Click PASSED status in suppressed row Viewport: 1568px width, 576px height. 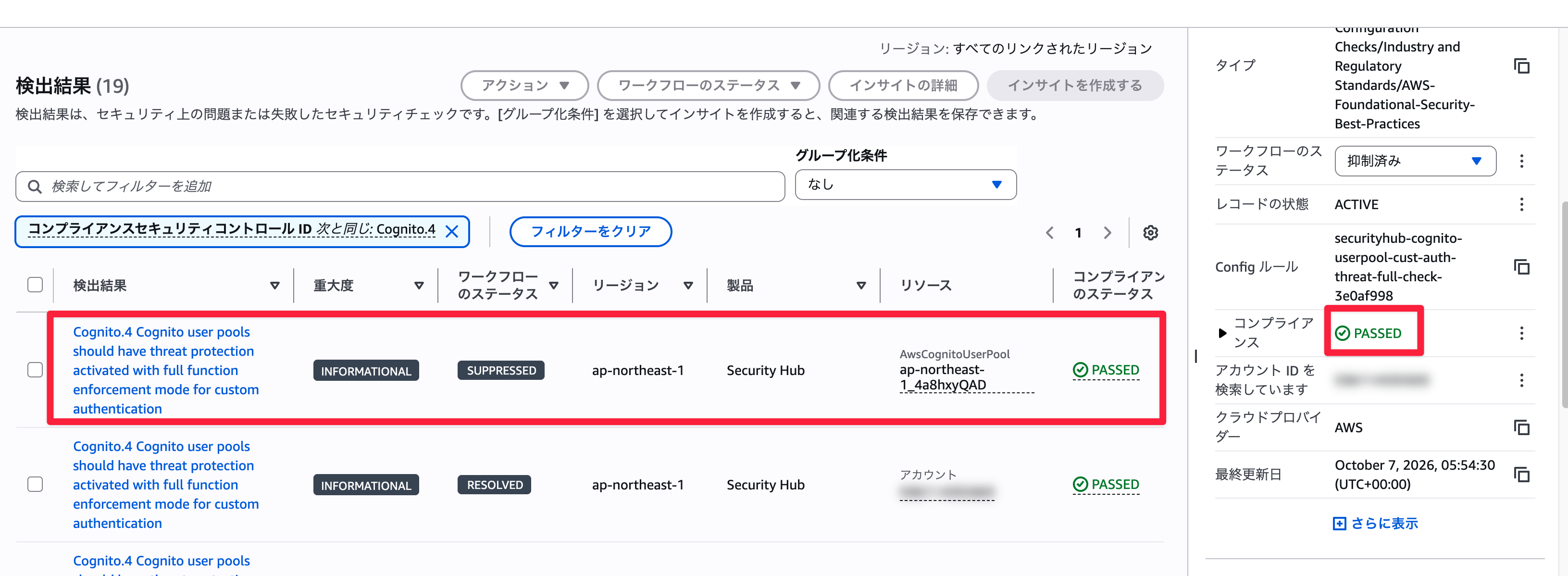pos(1106,370)
